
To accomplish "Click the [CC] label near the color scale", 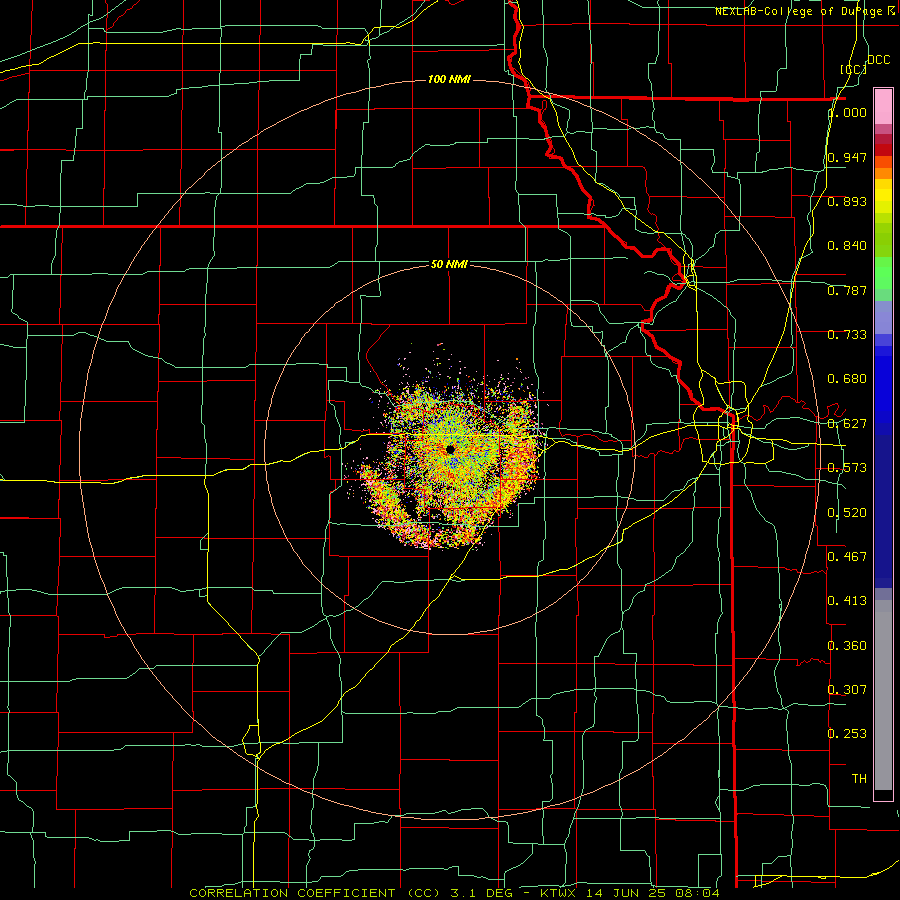I will (x=853, y=69).
